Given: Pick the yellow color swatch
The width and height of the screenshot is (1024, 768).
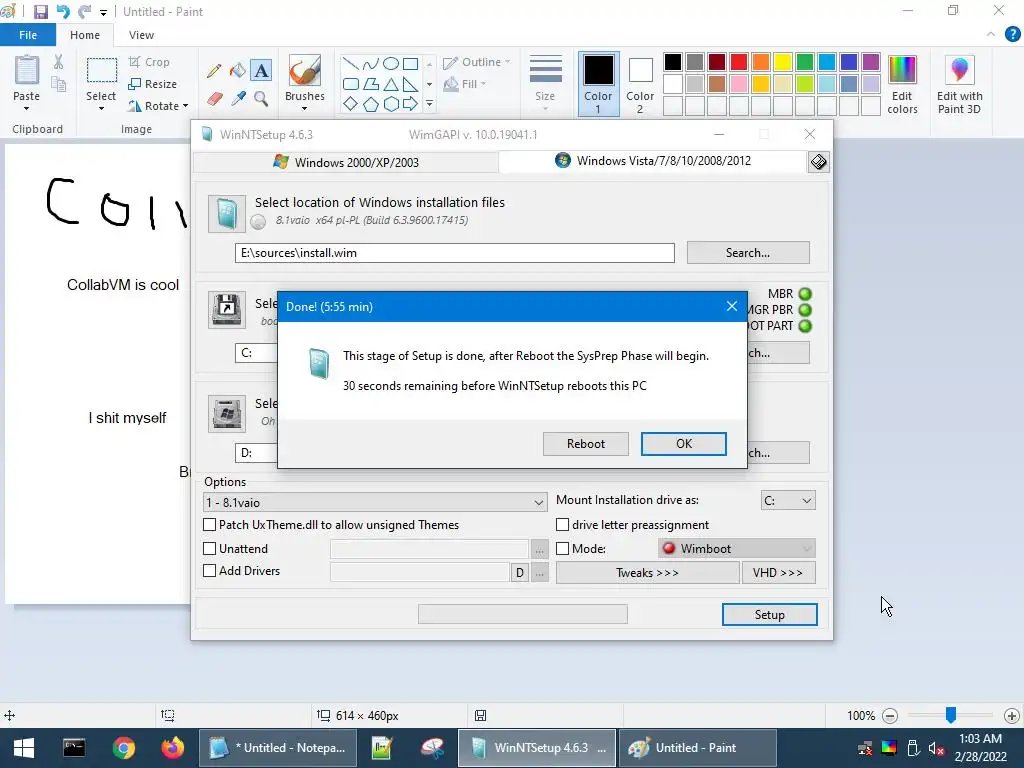Looking at the screenshot, I should click(x=782, y=62).
